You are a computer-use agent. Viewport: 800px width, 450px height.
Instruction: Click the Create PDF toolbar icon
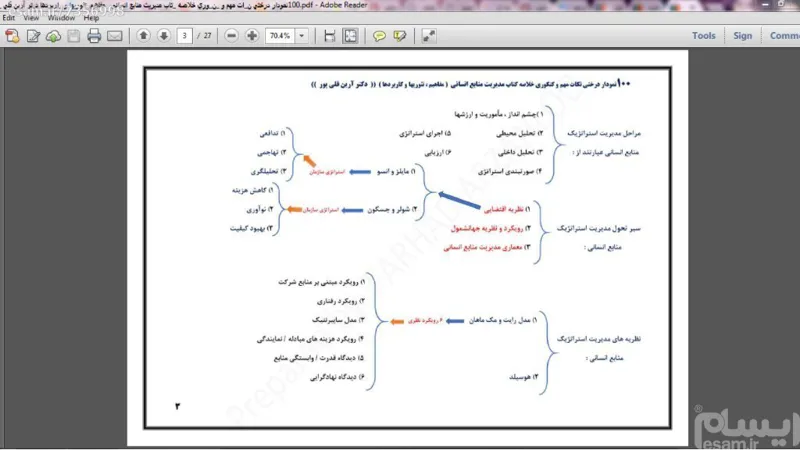(x=12, y=36)
